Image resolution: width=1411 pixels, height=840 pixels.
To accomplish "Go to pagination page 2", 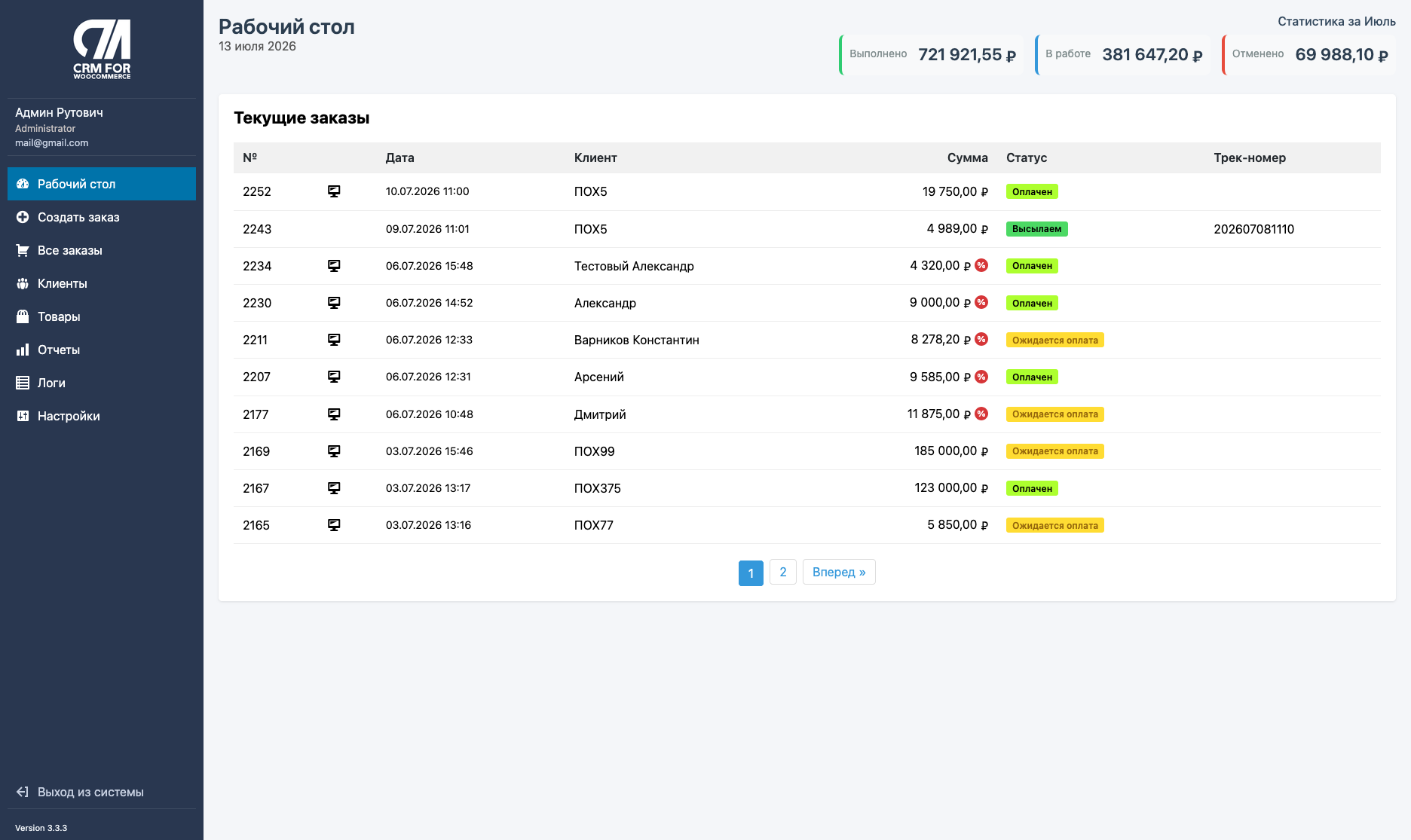I will pyautogui.click(x=783, y=572).
